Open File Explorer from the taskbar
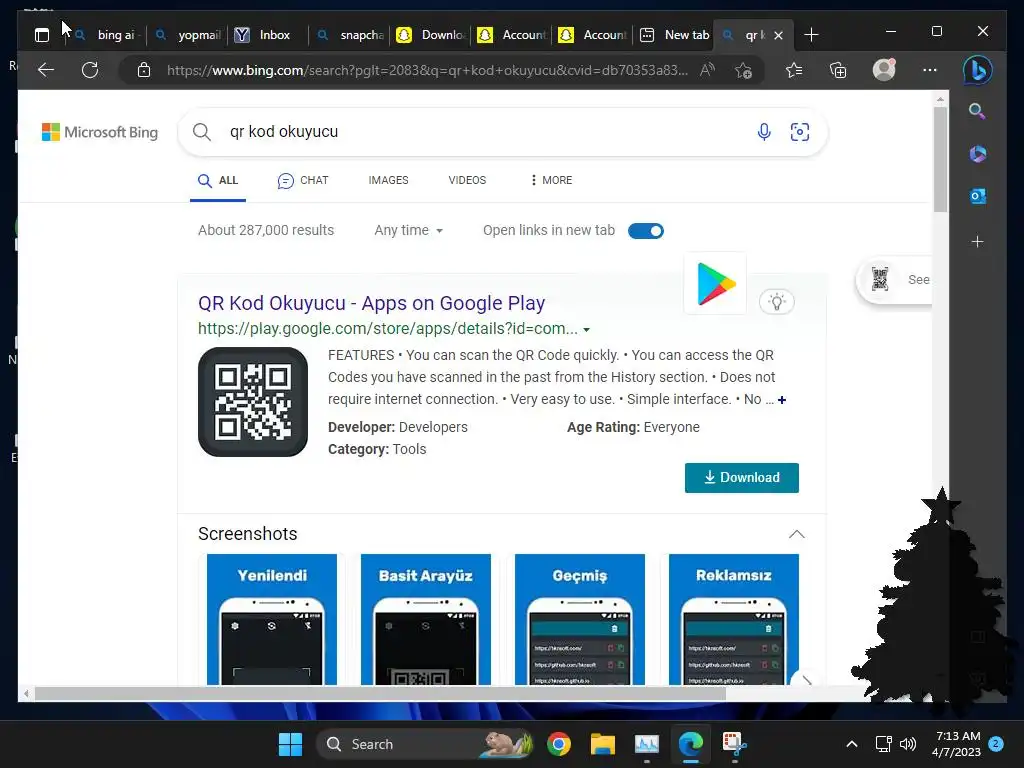 [x=603, y=744]
